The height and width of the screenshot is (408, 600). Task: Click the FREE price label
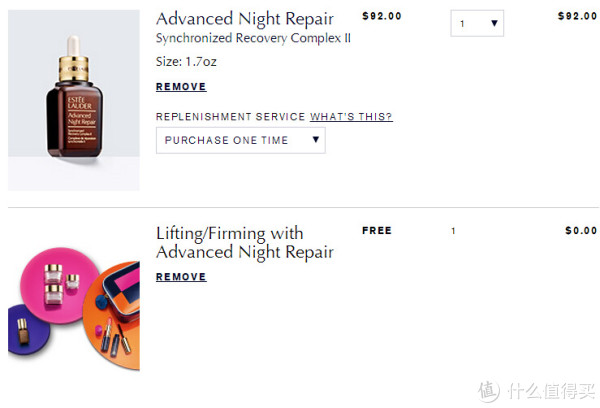pyautogui.click(x=377, y=230)
